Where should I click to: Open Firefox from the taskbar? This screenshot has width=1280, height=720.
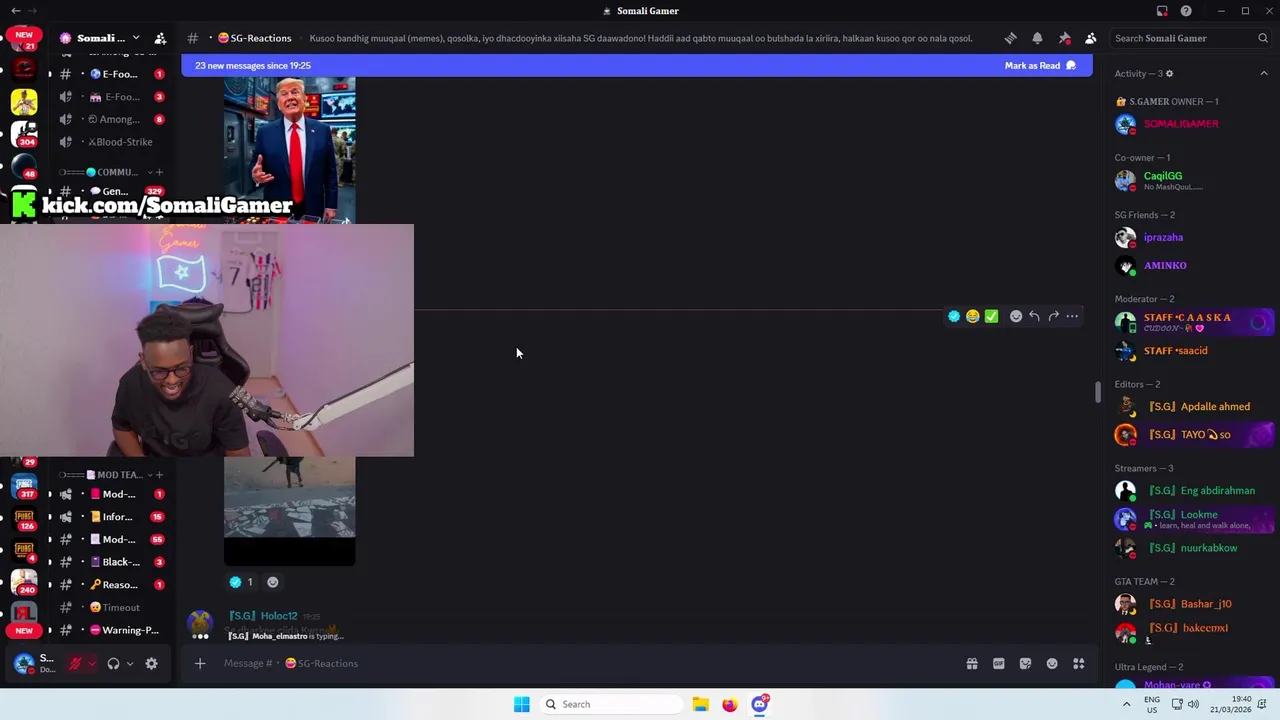coord(730,704)
